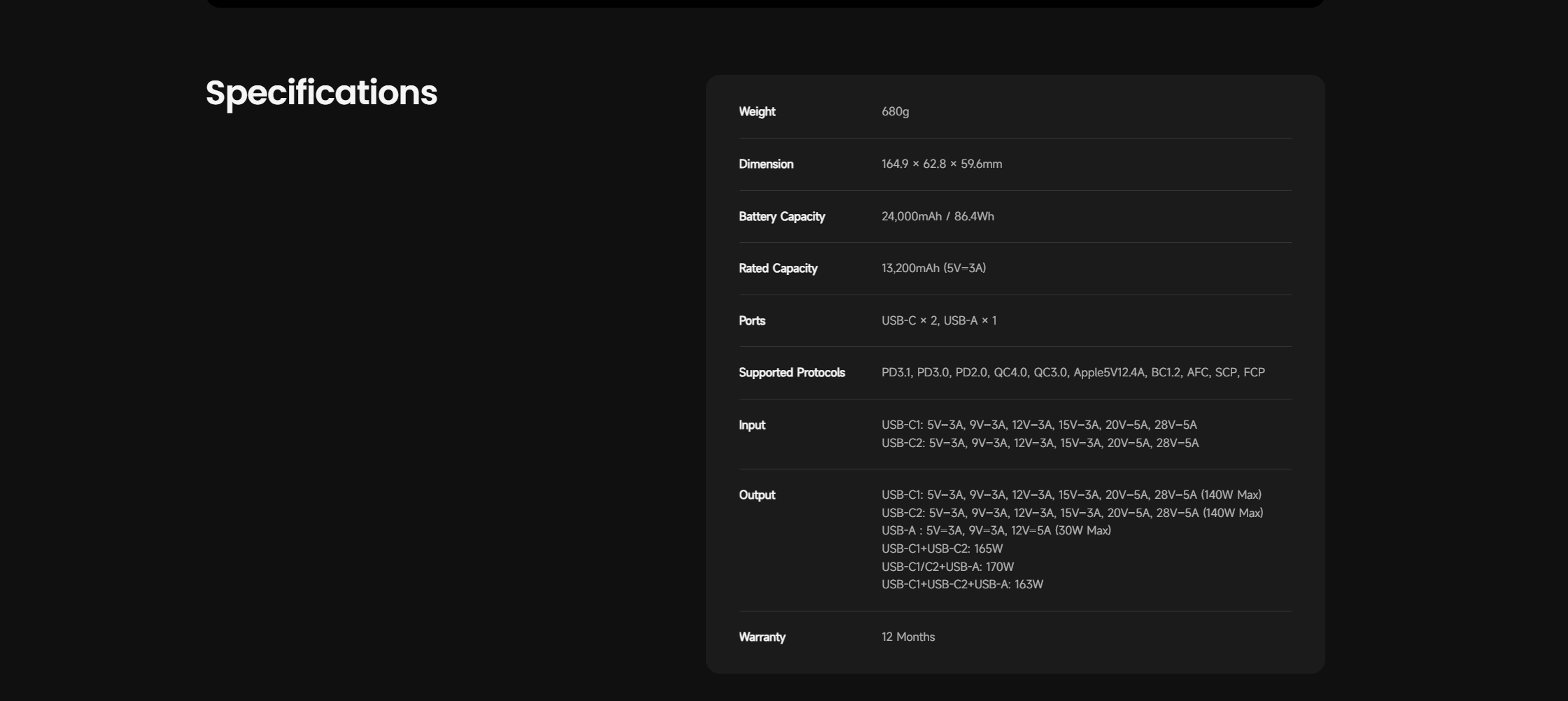Select the USB-C2 input specification line
This screenshot has width=1568, height=701.
1040,444
